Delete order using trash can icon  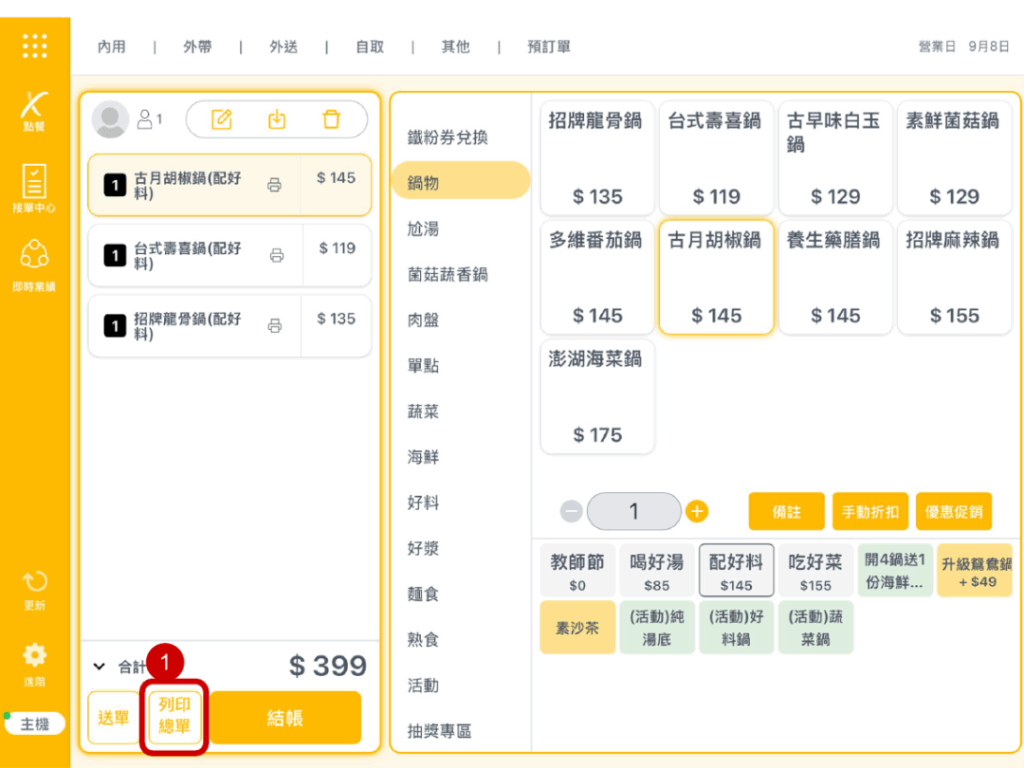pos(331,119)
